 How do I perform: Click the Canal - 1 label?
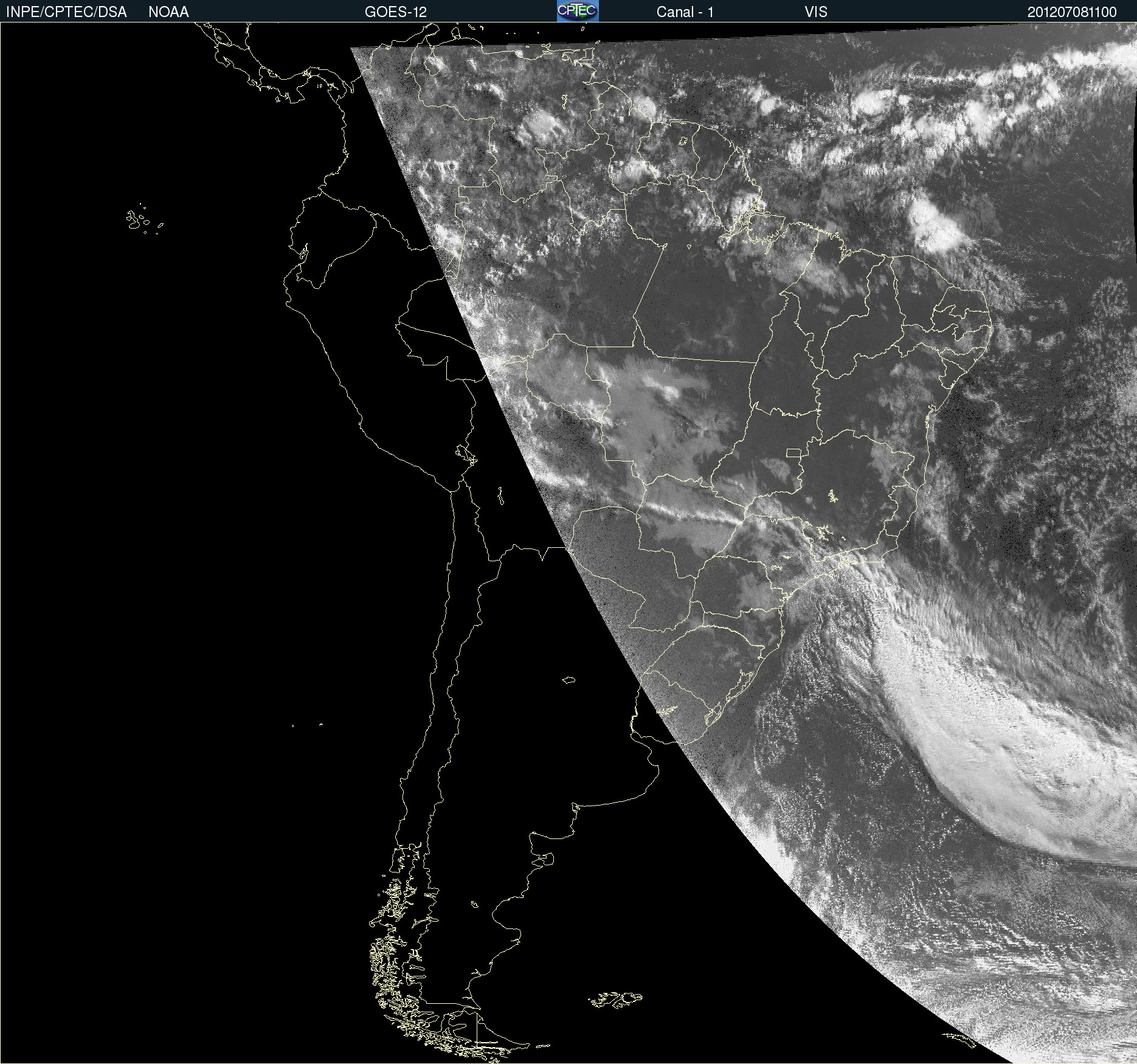click(x=685, y=12)
